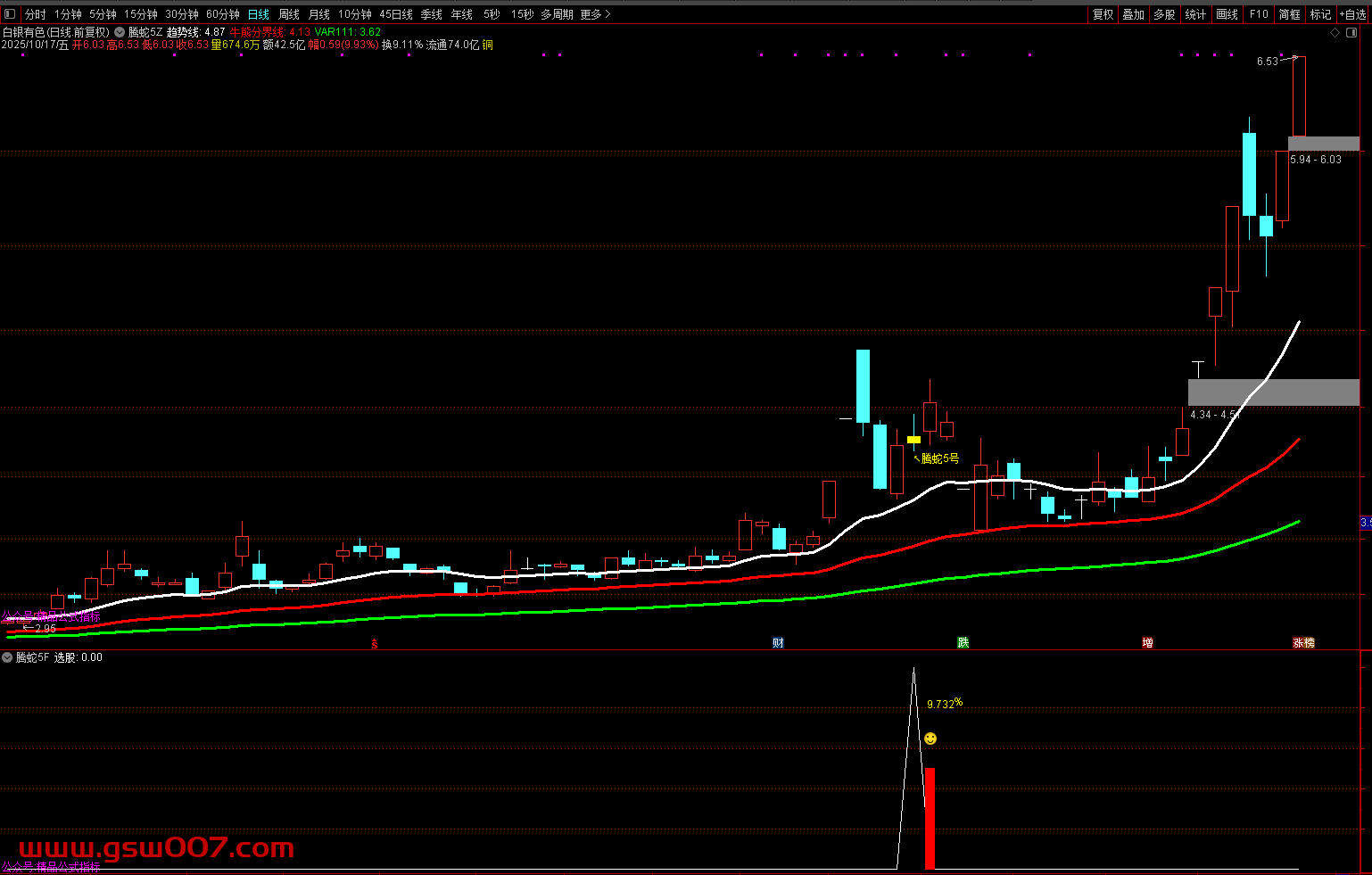Screen dimensions: 1372x875
Task: Select the 60分钟 period tab
Action: (x=223, y=14)
